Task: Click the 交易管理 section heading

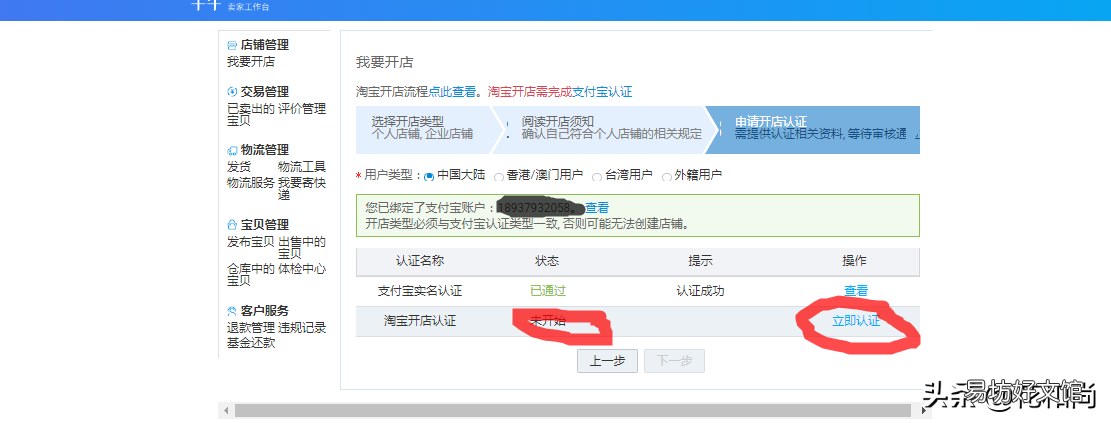Action: (264, 91)
